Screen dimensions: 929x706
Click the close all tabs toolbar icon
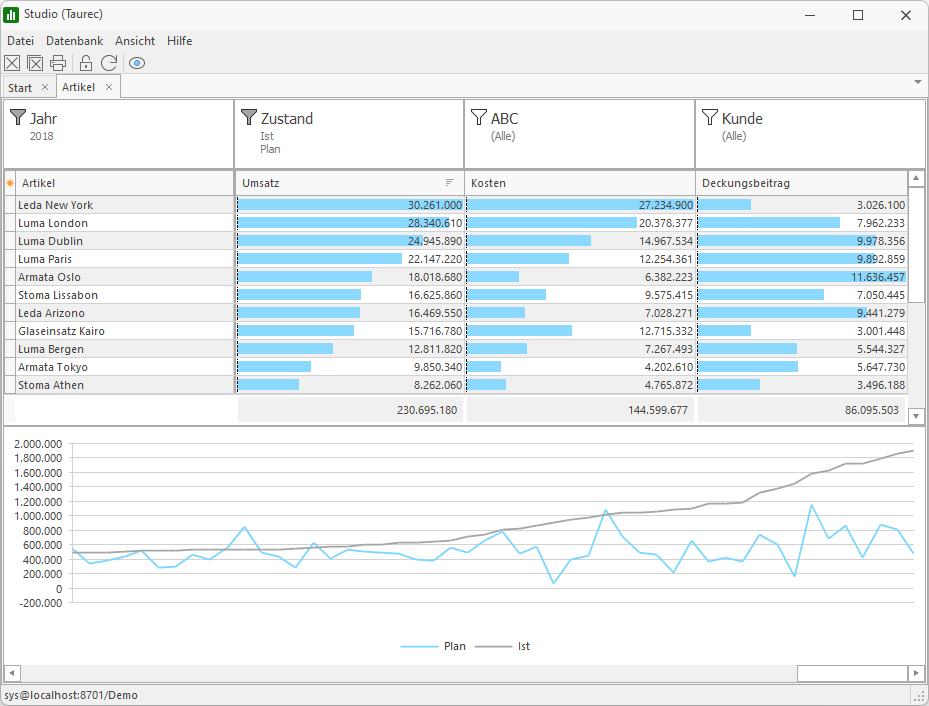pos(35,63)
